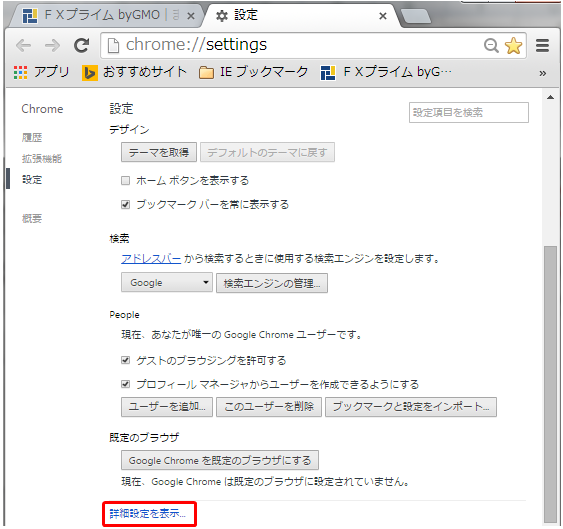
Task: Show hidden bookmarks with the » chevron
Action: (543, 73)
